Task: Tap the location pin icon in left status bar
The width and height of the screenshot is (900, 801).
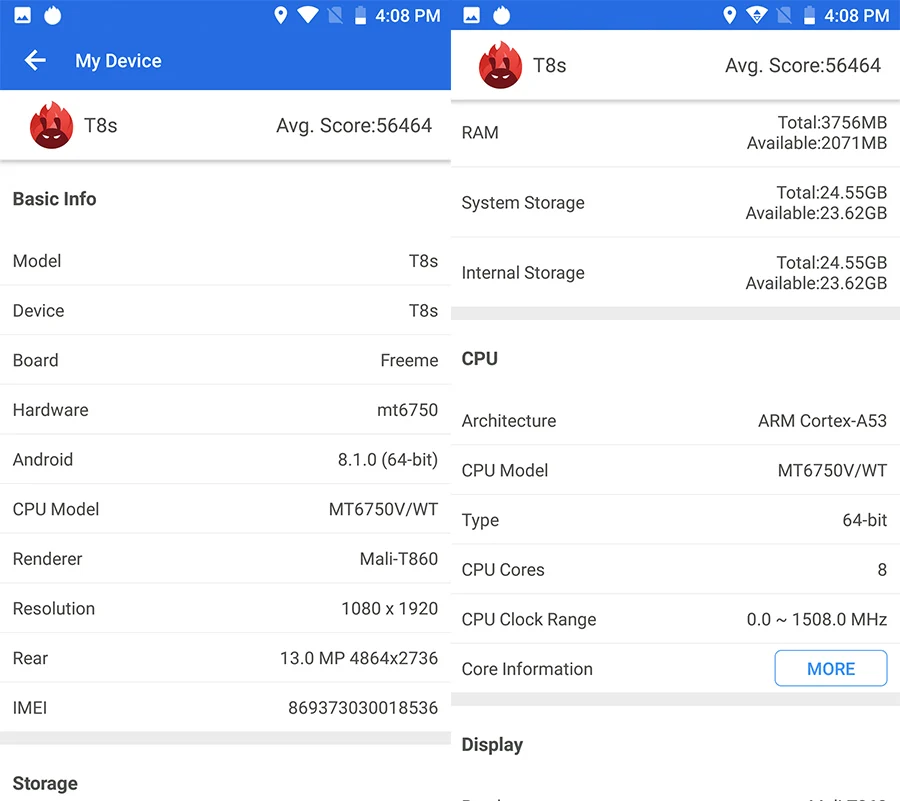Action: pos(281,15)
